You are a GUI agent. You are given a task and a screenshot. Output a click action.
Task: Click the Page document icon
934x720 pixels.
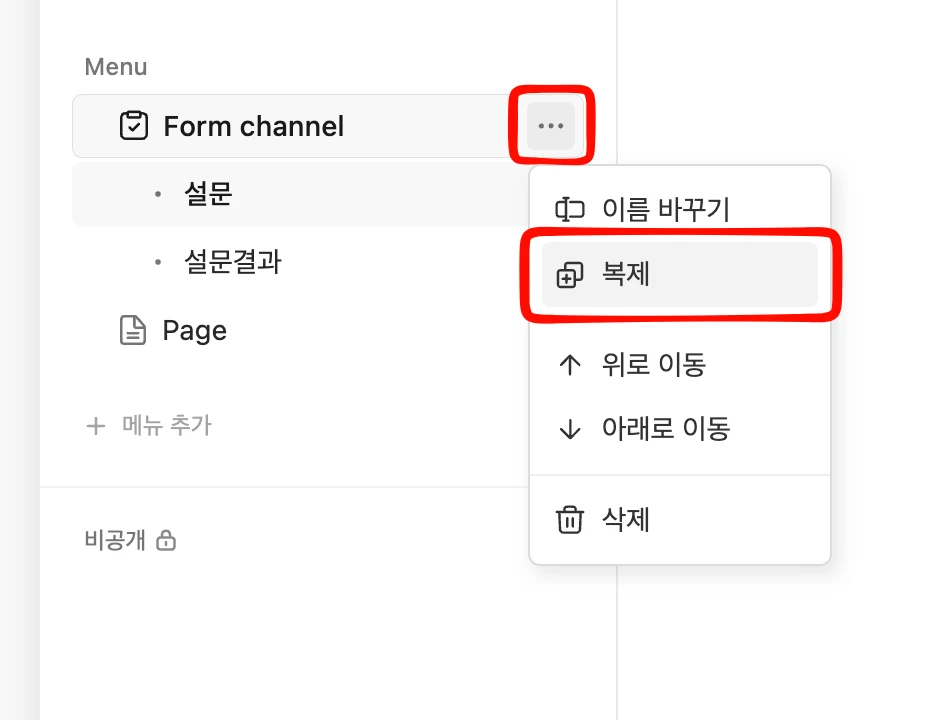point(133,330)
